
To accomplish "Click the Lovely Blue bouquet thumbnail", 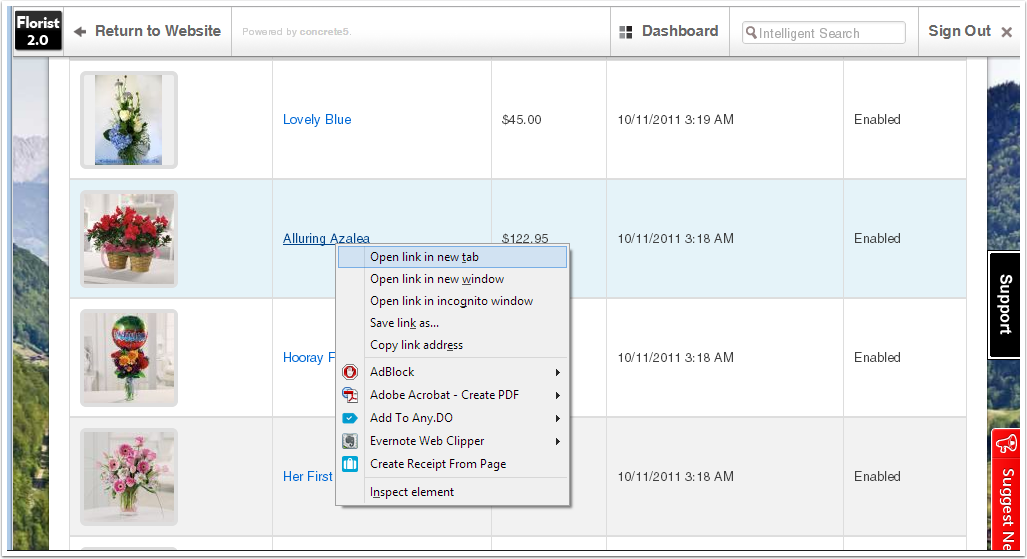I will (x=129, y=120).
